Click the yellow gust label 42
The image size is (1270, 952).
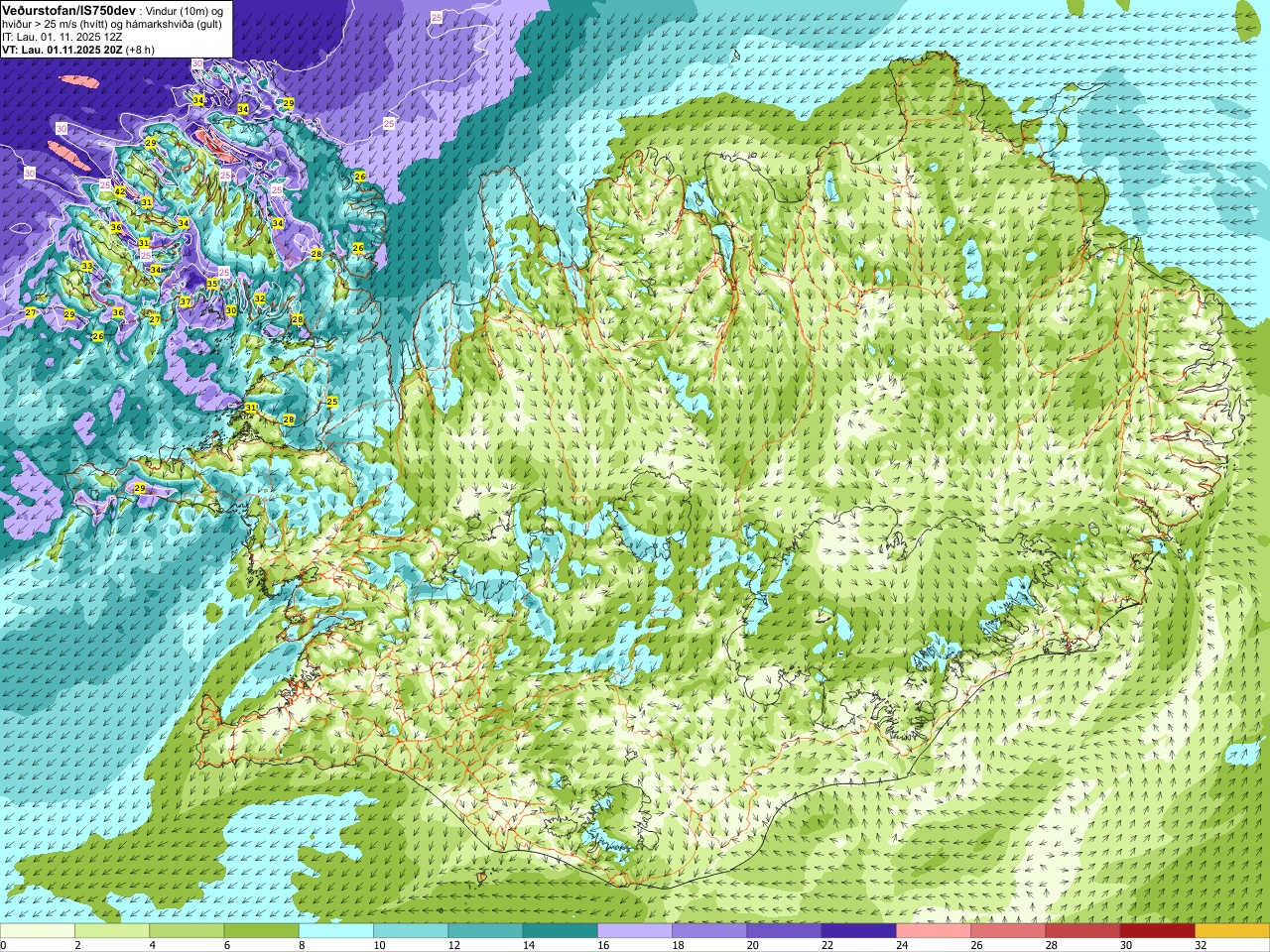pos(119,191)
